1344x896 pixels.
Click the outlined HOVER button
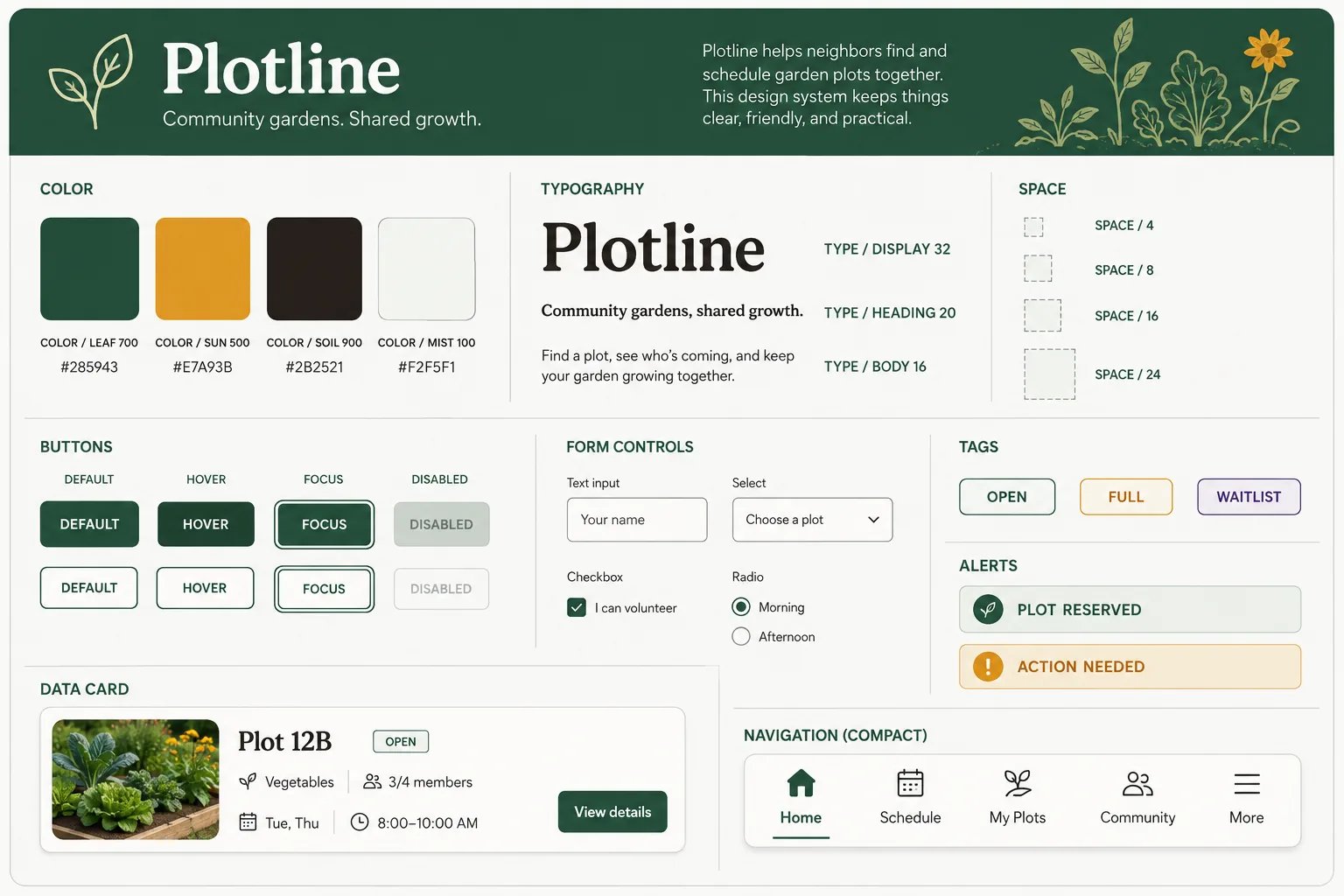205,588
